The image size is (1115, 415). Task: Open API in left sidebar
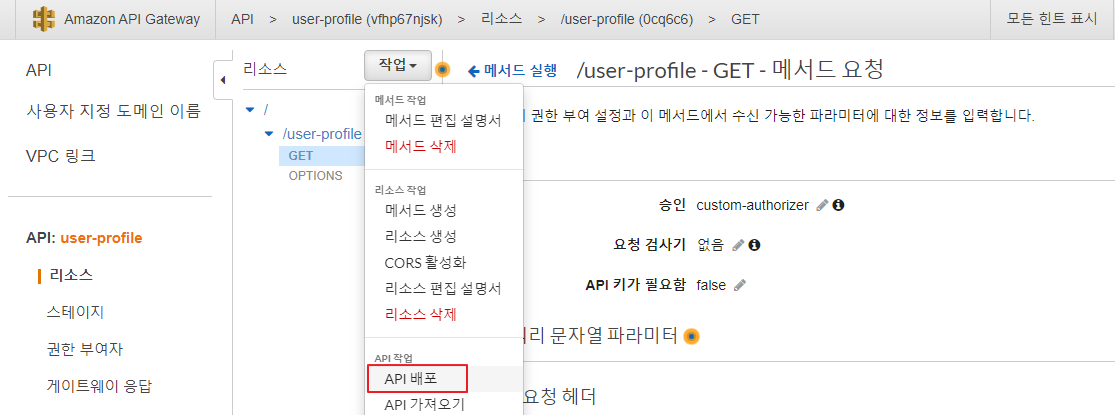tap(38, 70)
